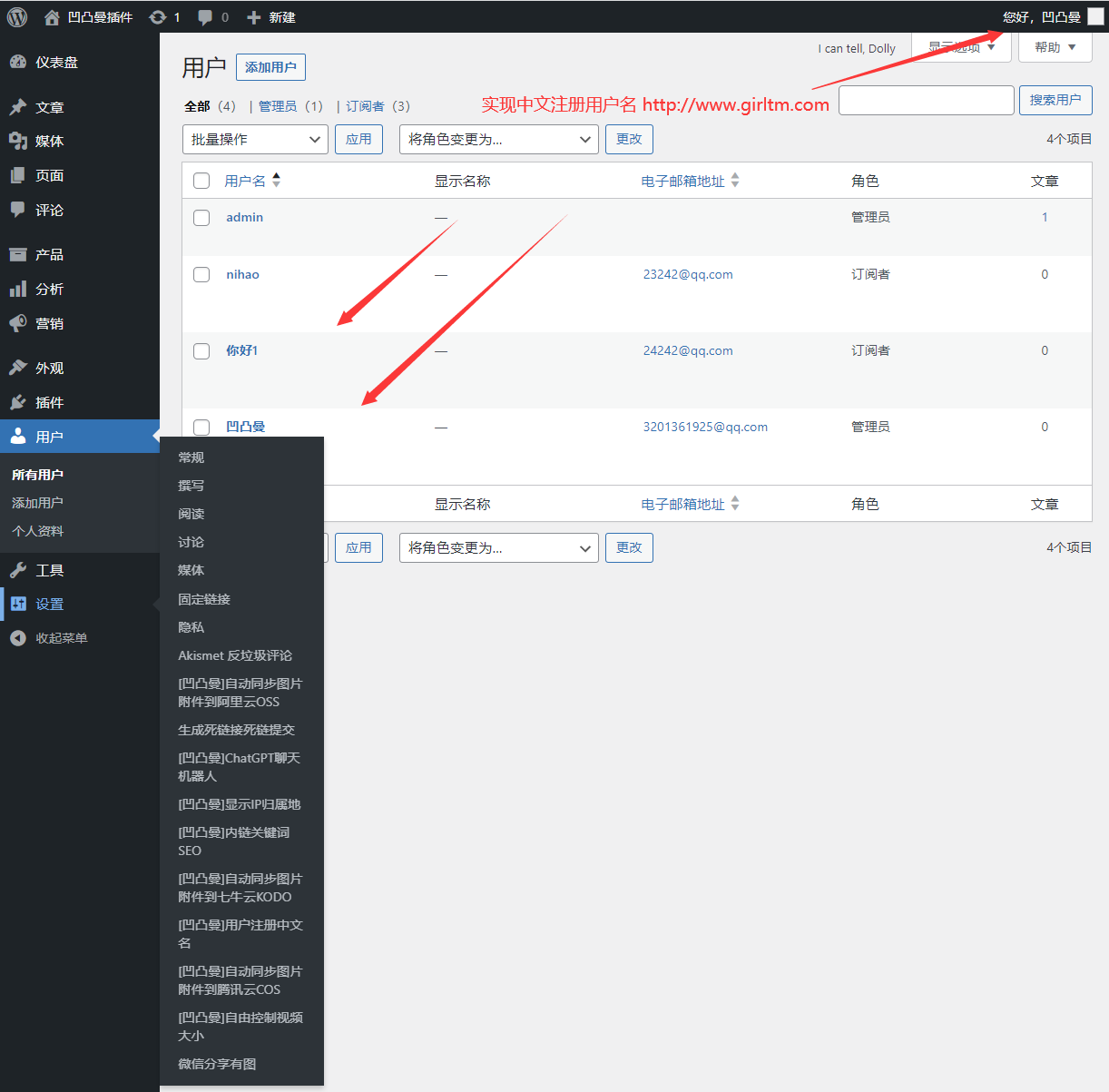The image size is (1109, 1092).
Task: Check the box for user admin
Action: point(201,218)
